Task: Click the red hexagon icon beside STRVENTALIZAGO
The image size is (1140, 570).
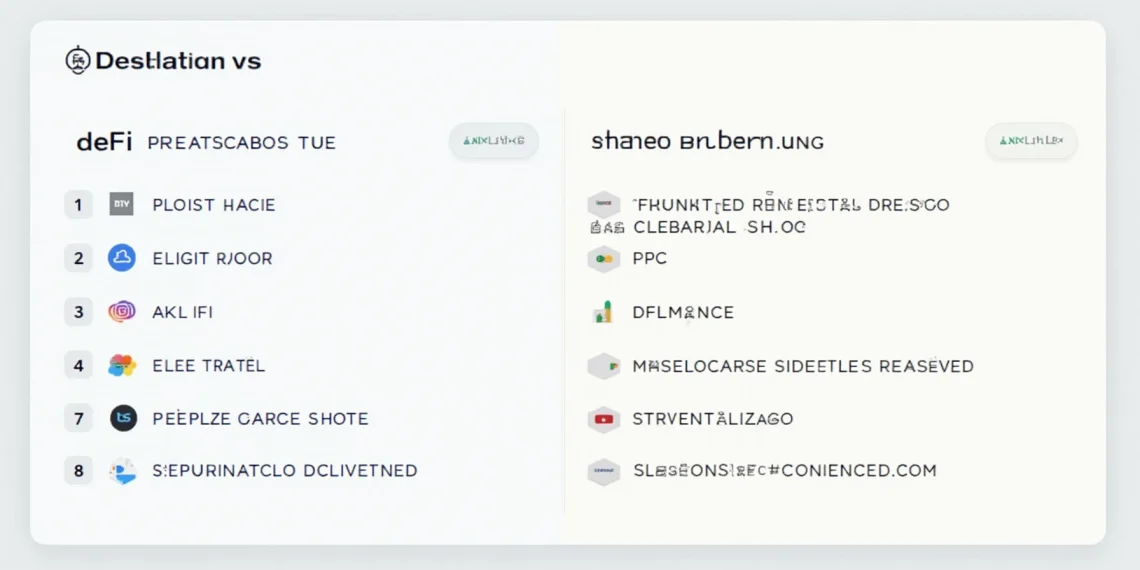Action: pyautogui.click(x=603, y=419)
